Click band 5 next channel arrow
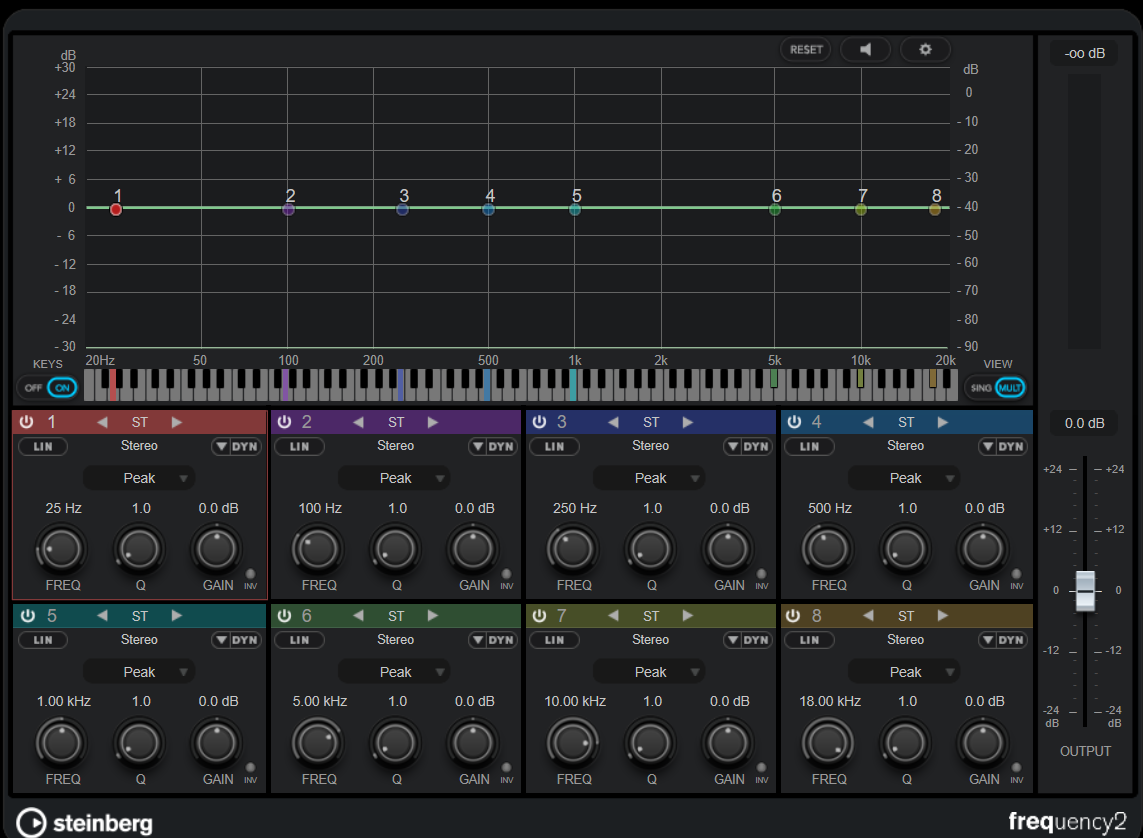Image resolution: width=1143 pixels, height=838 pixels. coord(176,616)
